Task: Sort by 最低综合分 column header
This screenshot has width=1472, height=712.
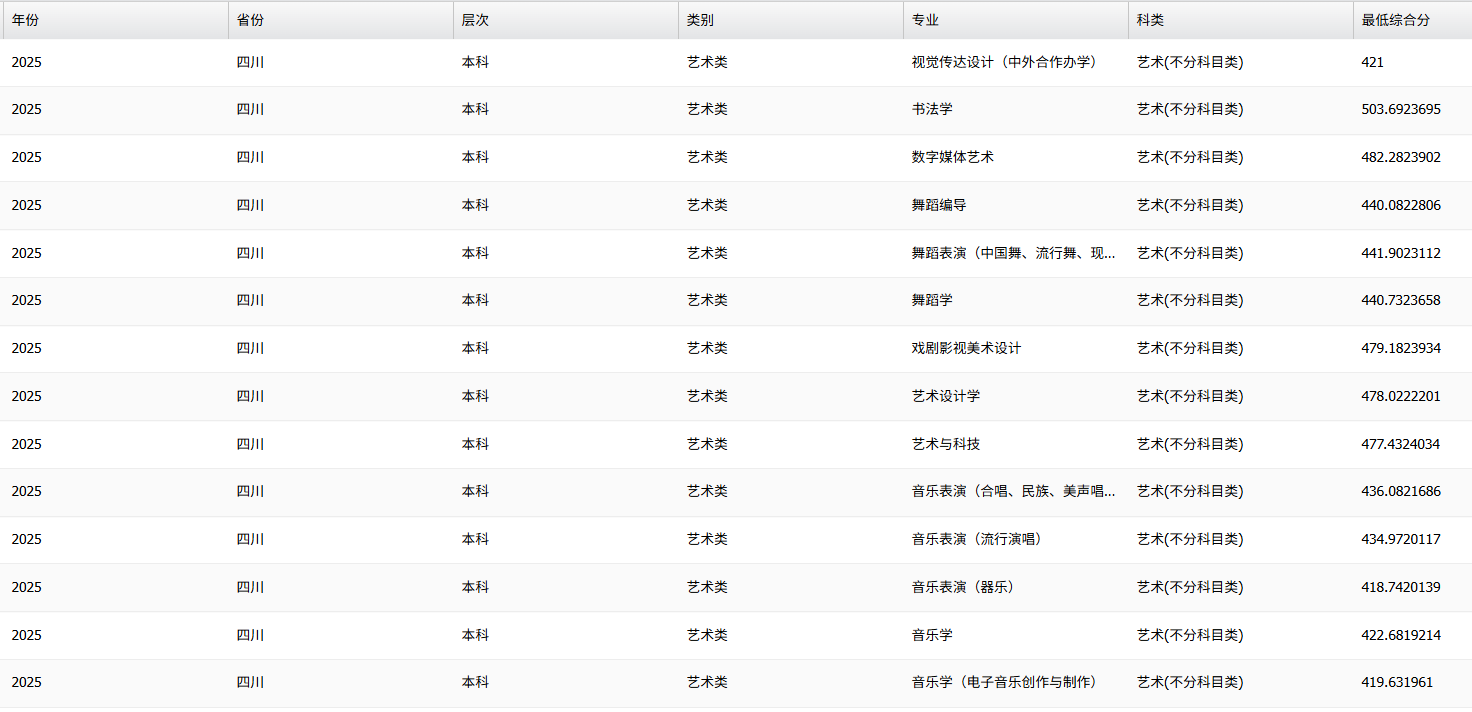Action: 1413,20
